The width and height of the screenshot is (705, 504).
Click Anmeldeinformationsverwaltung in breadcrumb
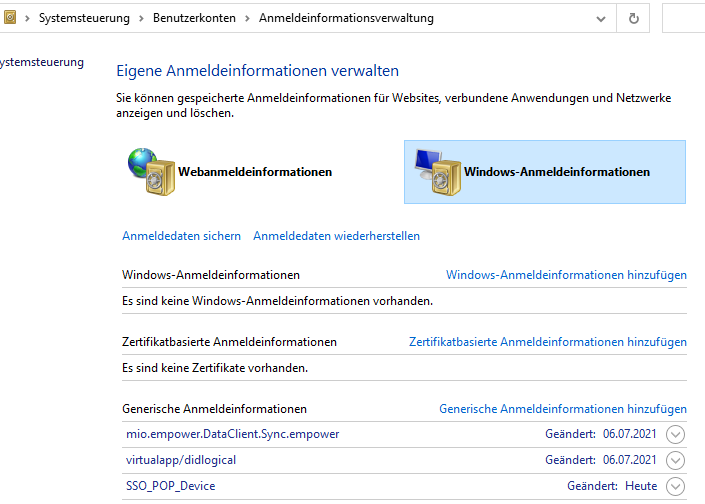(346, 18)
